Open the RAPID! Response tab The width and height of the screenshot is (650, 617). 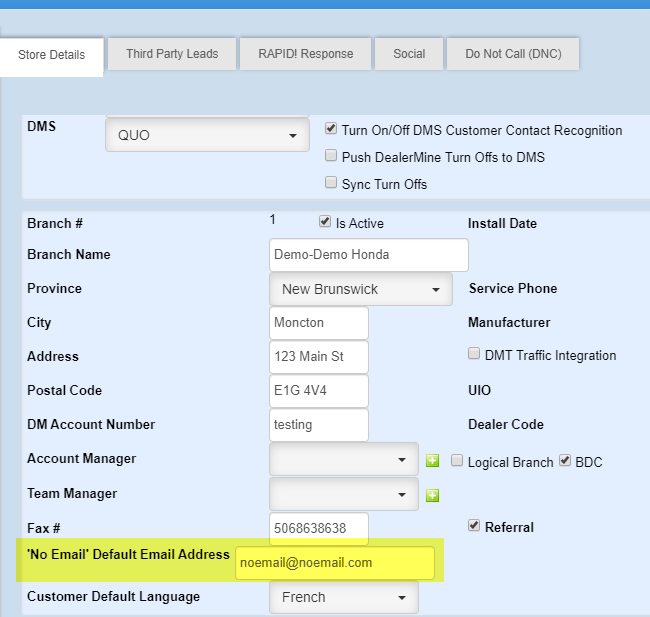(305, 54)
